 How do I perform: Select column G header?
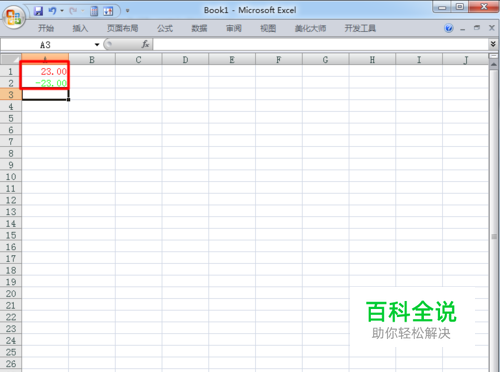(x=325, y=60)
